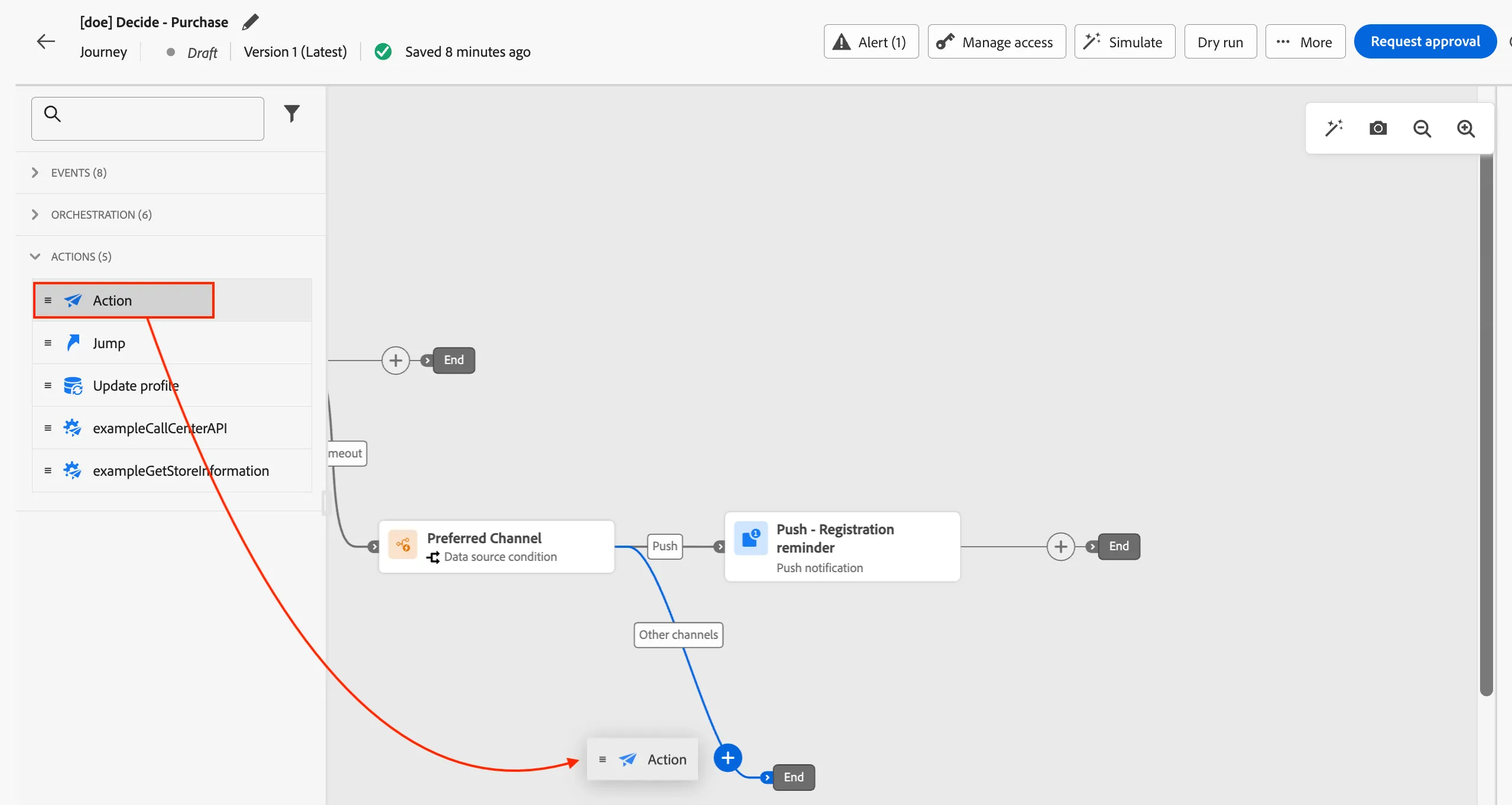Open the More options menu

coord(1305,41)
